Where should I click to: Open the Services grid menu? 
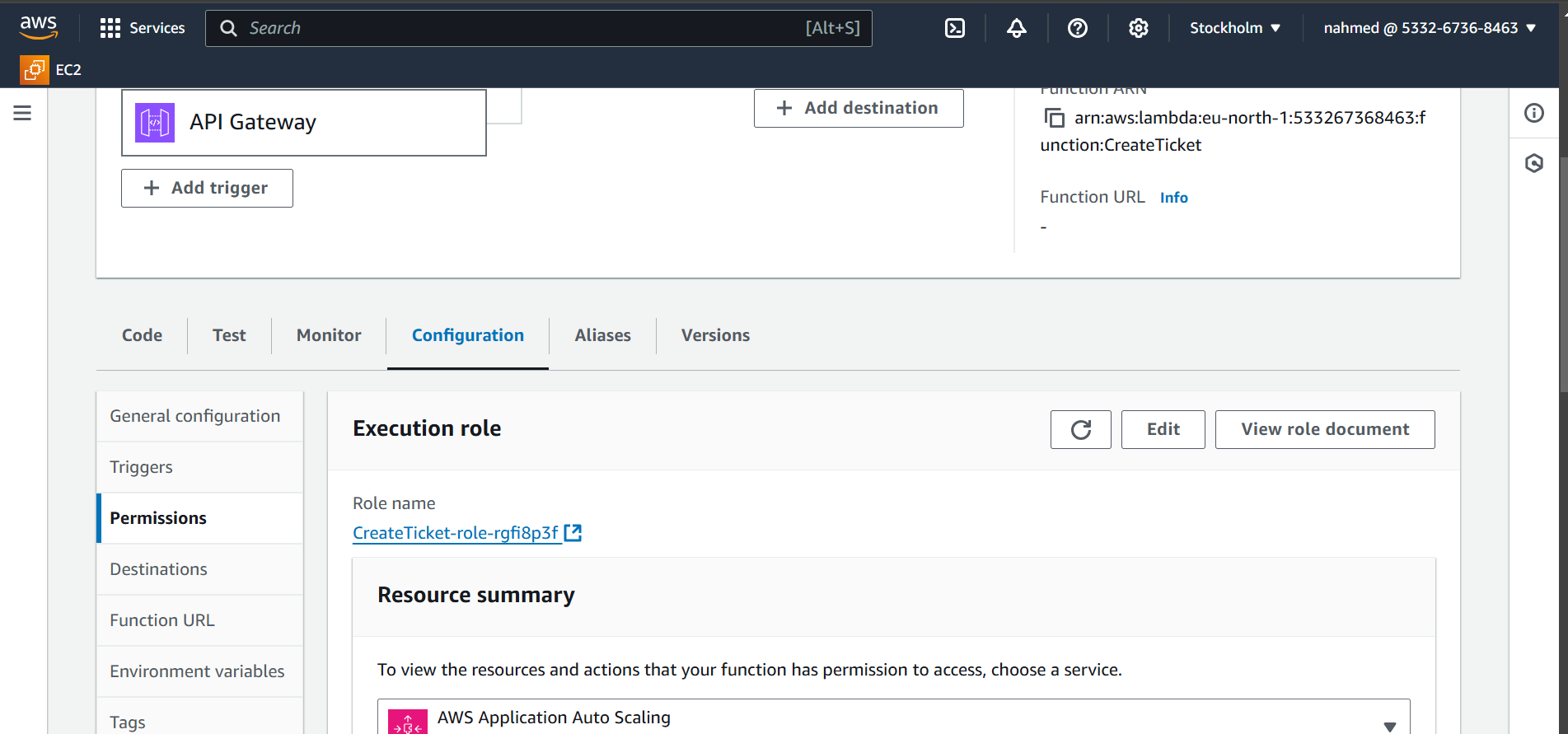(x=110, y=28)
